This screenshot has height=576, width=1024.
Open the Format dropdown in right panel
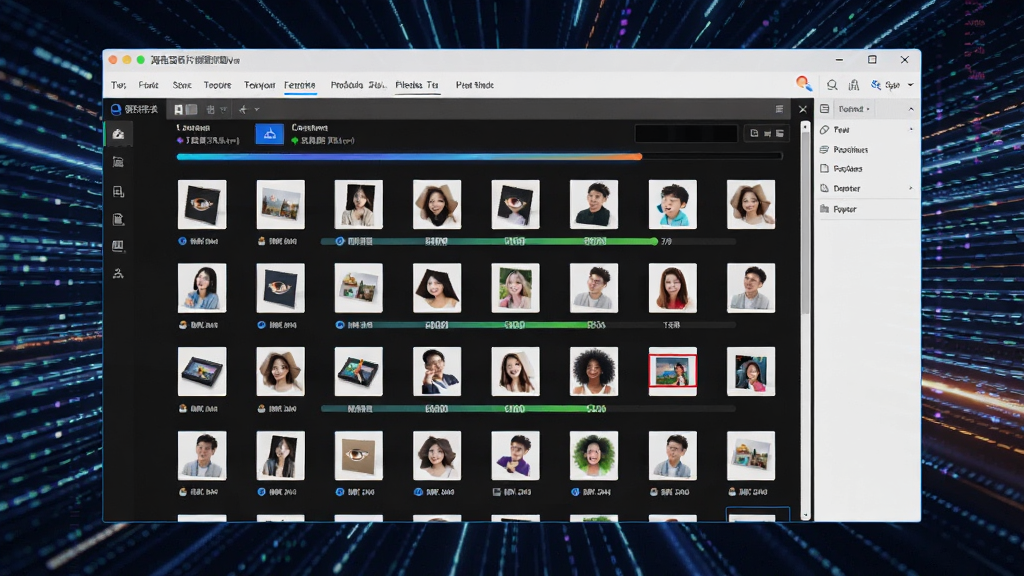(854, 109)
